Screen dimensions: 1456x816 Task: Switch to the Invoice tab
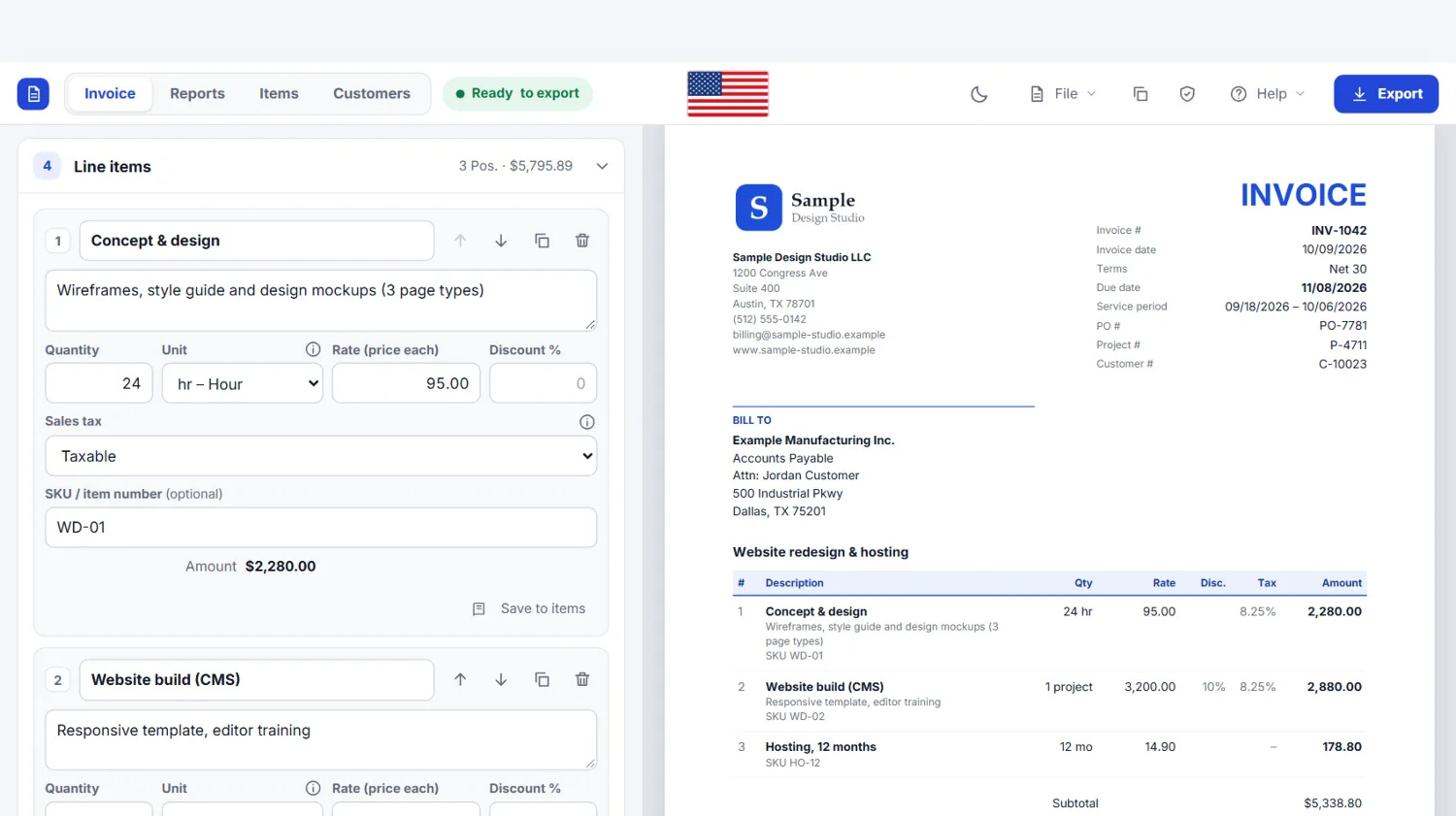(x=110, y=94)
